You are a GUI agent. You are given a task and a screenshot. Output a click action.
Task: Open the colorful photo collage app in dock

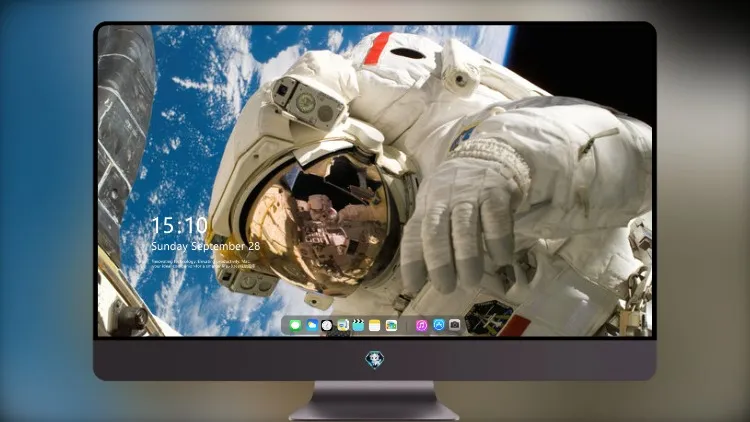(391, 326)
